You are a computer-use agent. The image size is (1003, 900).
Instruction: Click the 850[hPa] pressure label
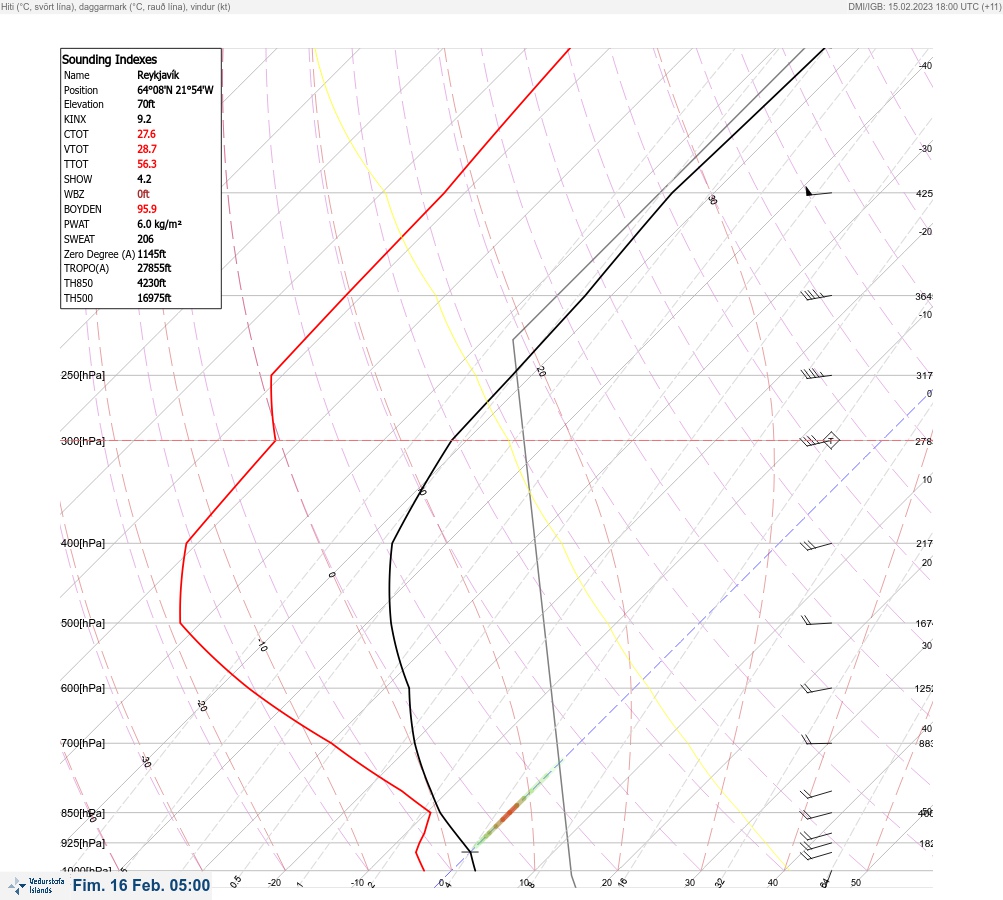click(x=83, y=813)
